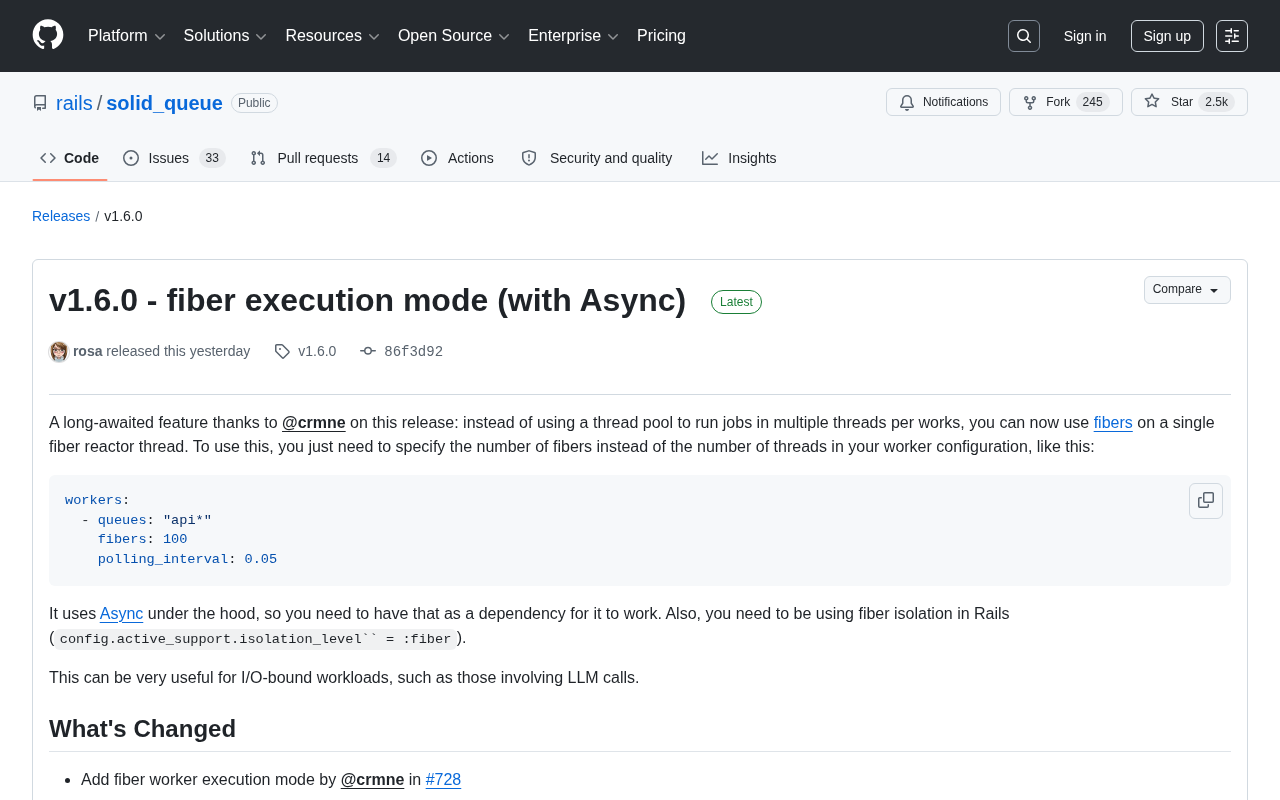Open the Security and quality tab
This screenshot has width=1280, height=800.
tap(597, 158)
